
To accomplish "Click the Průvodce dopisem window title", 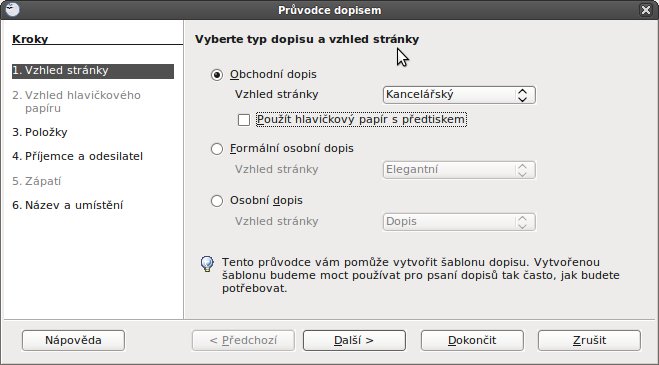I will (330, 10).
